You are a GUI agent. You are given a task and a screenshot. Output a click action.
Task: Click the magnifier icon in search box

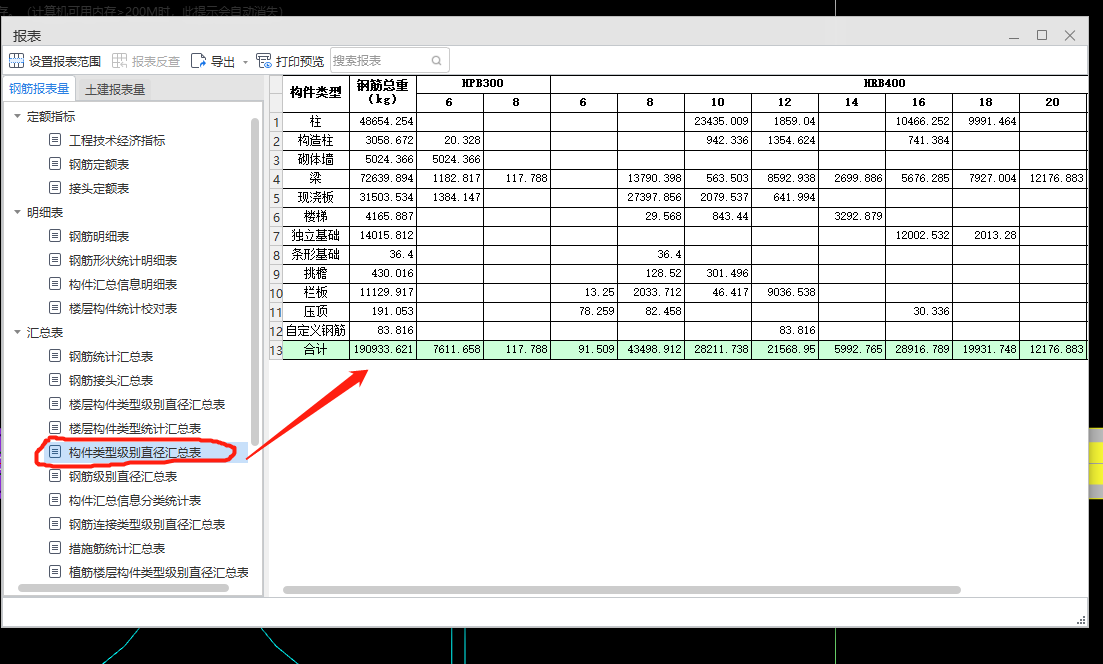point(437,60)
